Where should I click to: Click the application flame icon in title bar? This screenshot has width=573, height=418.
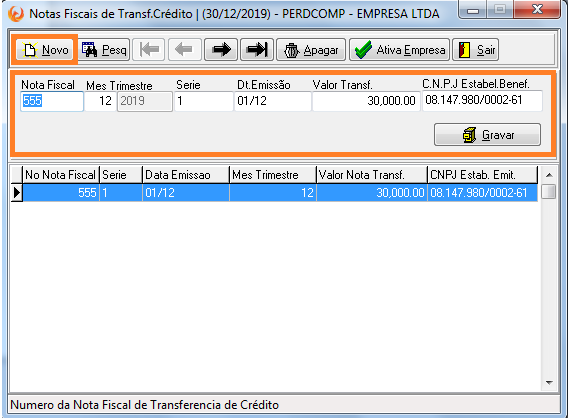(16, 14)
